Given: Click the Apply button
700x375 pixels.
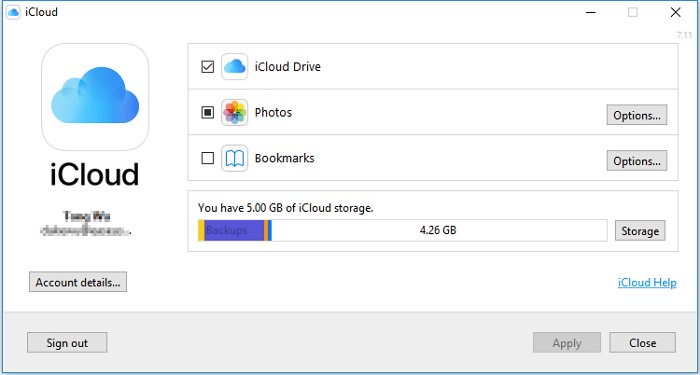Looking at the screenshot, I should 567,343.
